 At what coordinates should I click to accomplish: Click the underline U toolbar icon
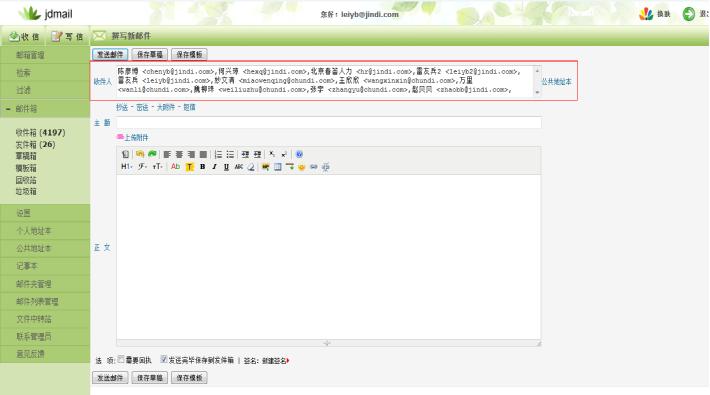click(226, 167)
